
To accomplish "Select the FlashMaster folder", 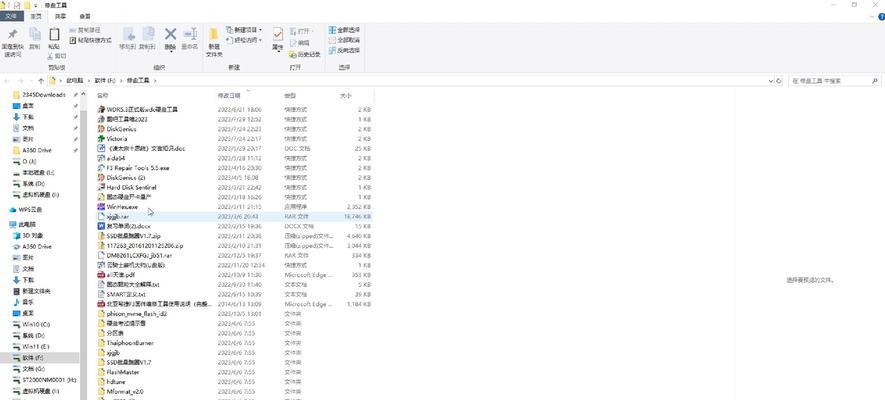I will point(234,372).
